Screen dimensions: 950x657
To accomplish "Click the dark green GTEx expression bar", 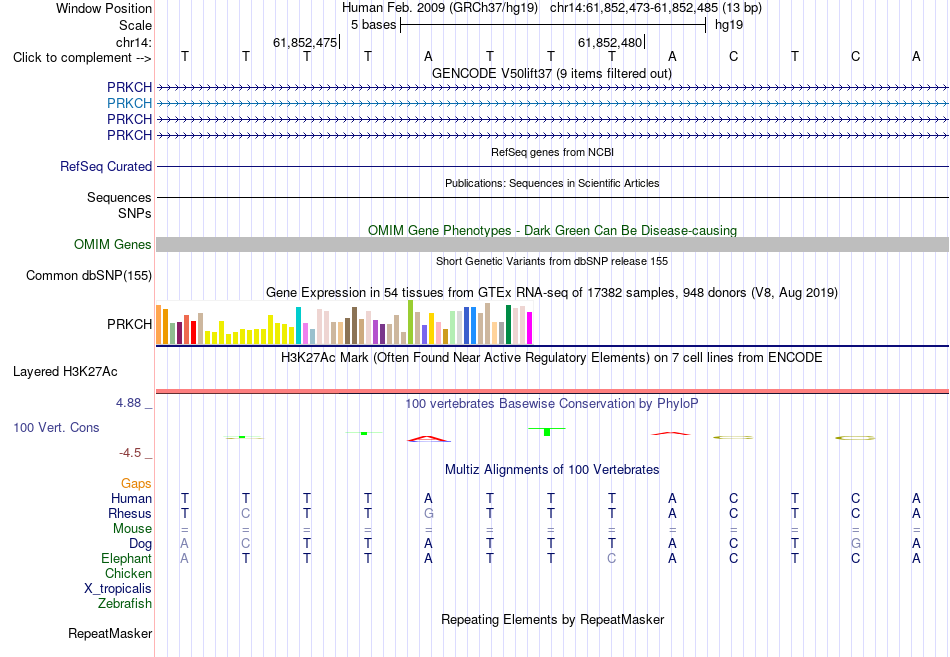I will pyautogui.click(x=508, y=325).
